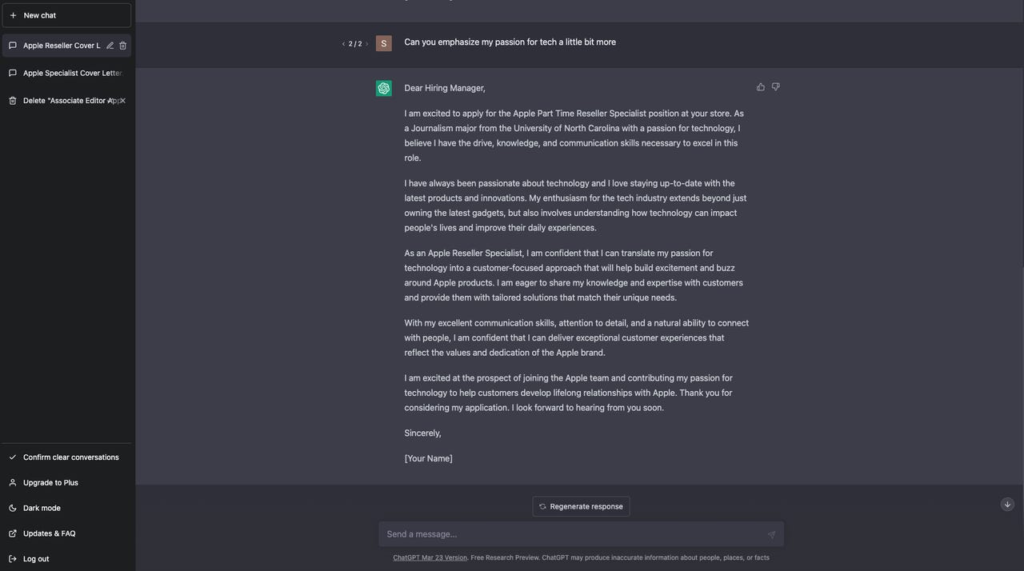This screenshot has height=571, width=1024.
Task: Start a New chat
Action: [x=66, y=15]
